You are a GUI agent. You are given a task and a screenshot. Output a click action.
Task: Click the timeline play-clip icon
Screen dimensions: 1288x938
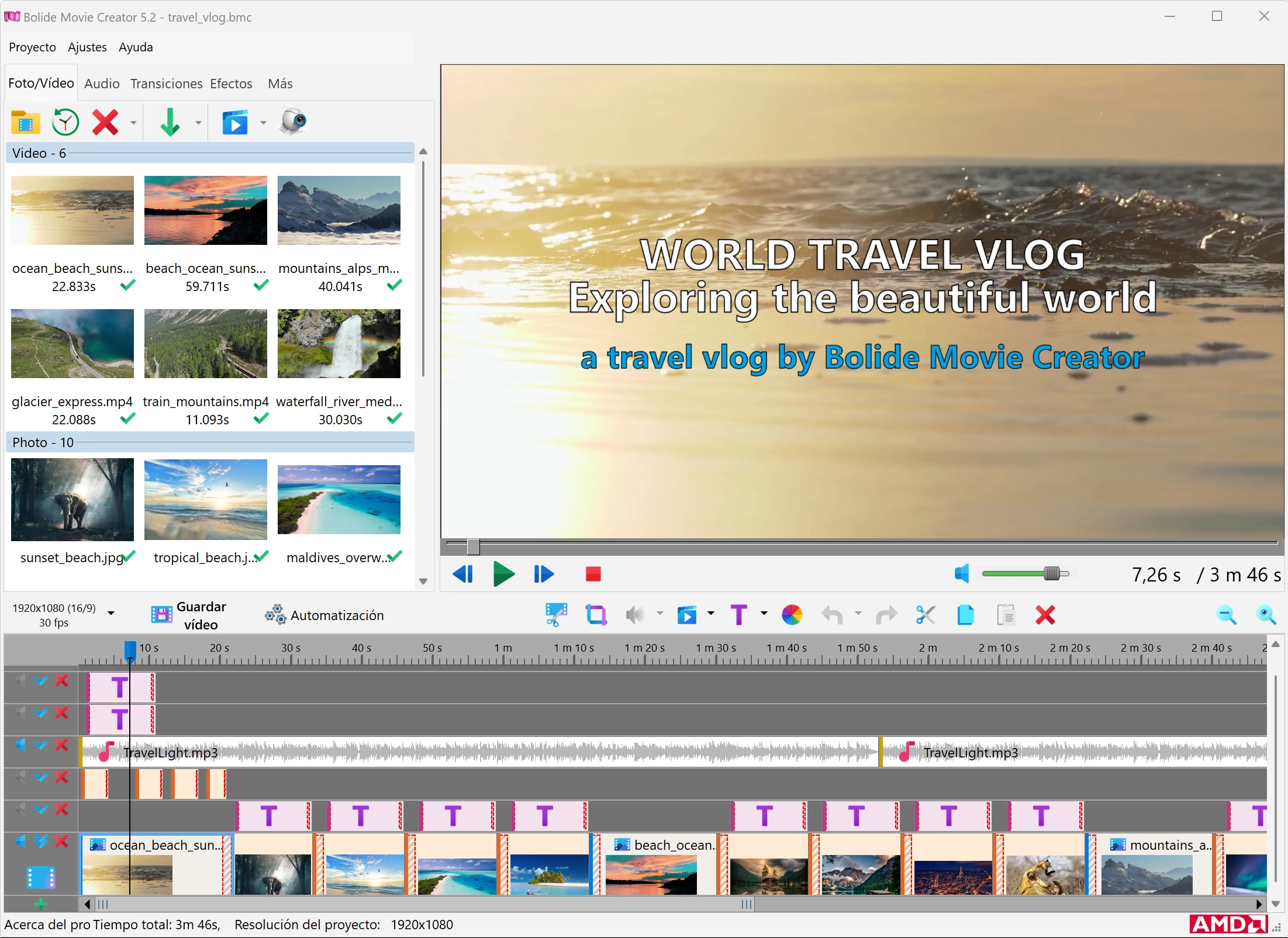(x=687, y=615)
